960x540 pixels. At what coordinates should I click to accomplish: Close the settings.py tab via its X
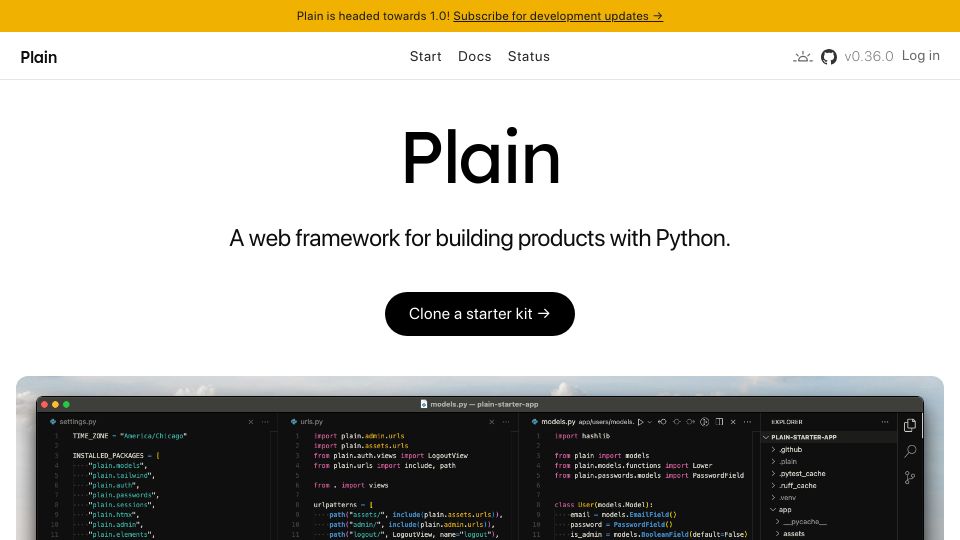(x=251, y=422)
